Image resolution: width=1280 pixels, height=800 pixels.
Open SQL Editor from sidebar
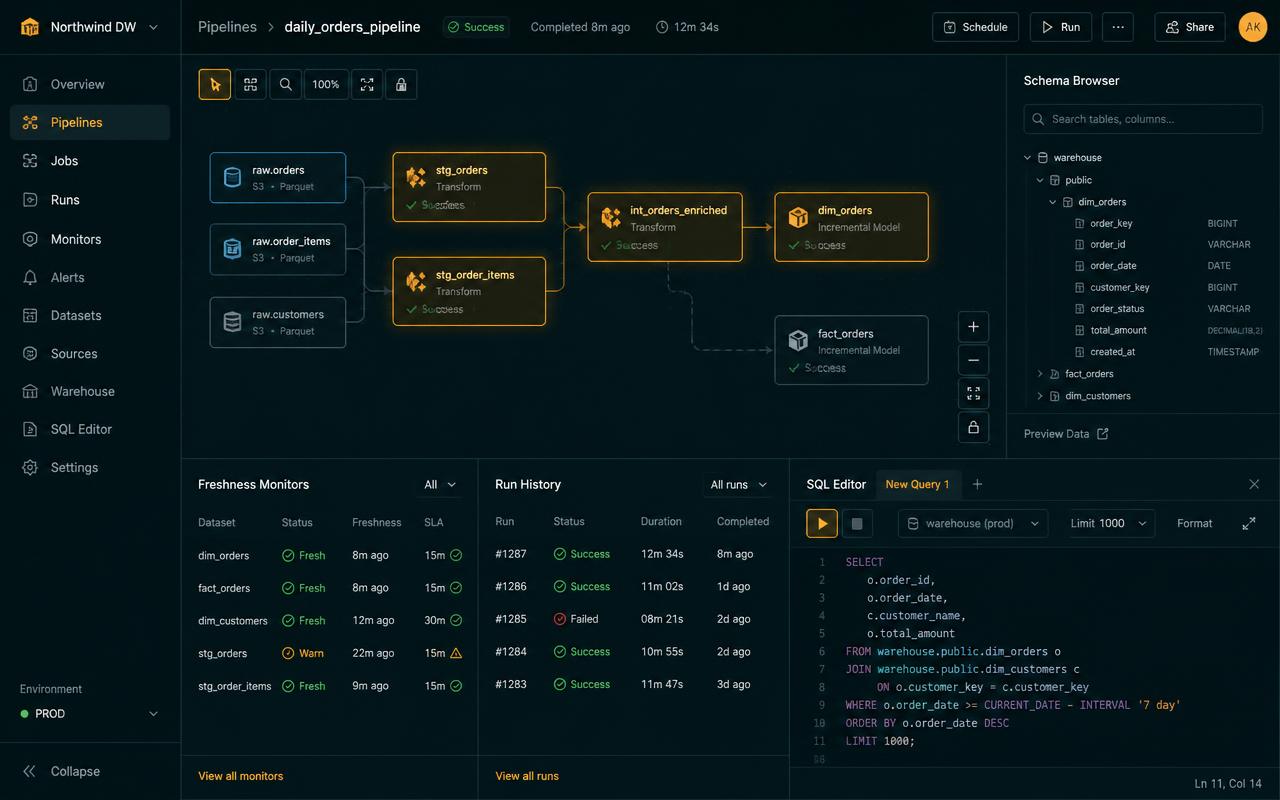click(90, 429)
